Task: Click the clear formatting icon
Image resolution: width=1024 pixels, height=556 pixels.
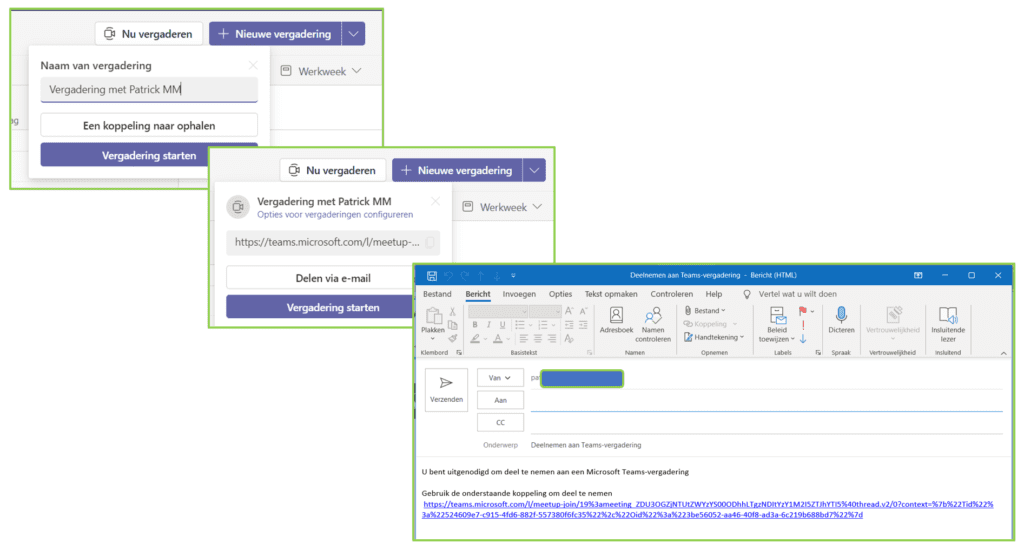Action: click(569, 338)
